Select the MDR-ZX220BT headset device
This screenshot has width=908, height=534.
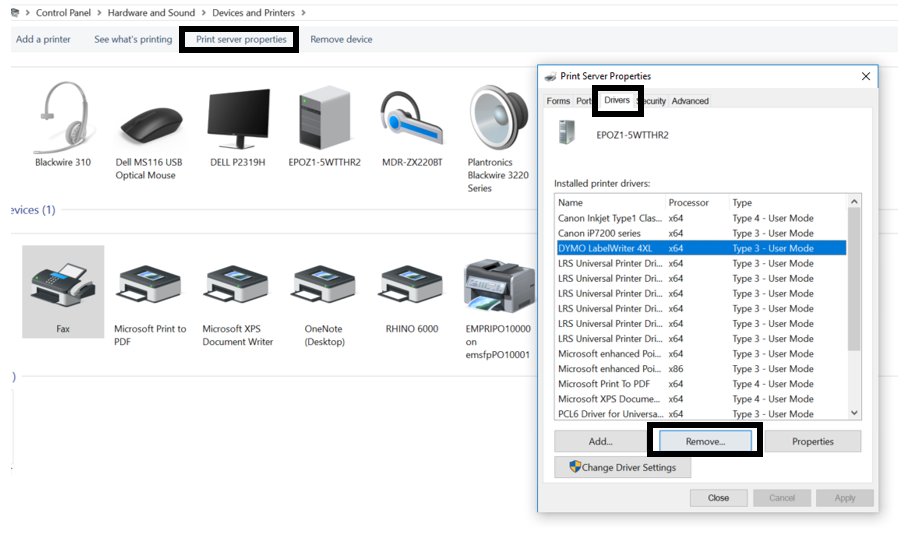[x=413, y=118]
